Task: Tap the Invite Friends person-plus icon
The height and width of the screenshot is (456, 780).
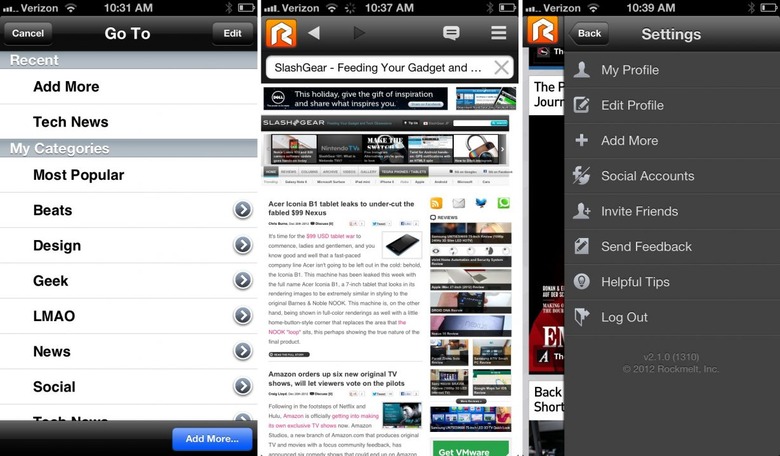Action: [x=582, y=211]
